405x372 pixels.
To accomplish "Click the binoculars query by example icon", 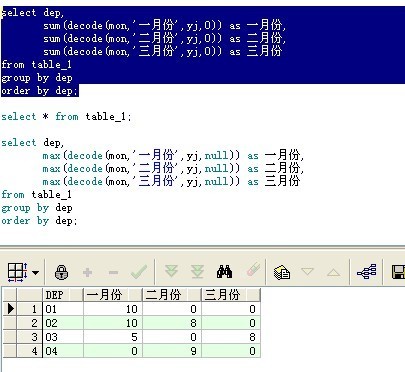I will click(224, 272).
